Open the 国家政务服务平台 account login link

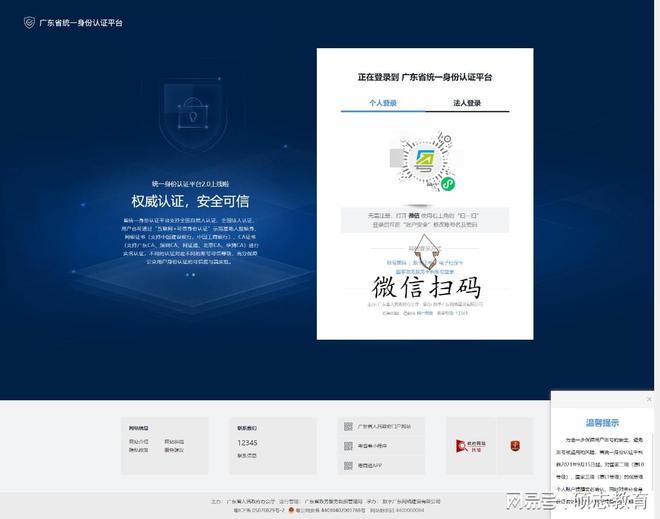coord(425,271)
